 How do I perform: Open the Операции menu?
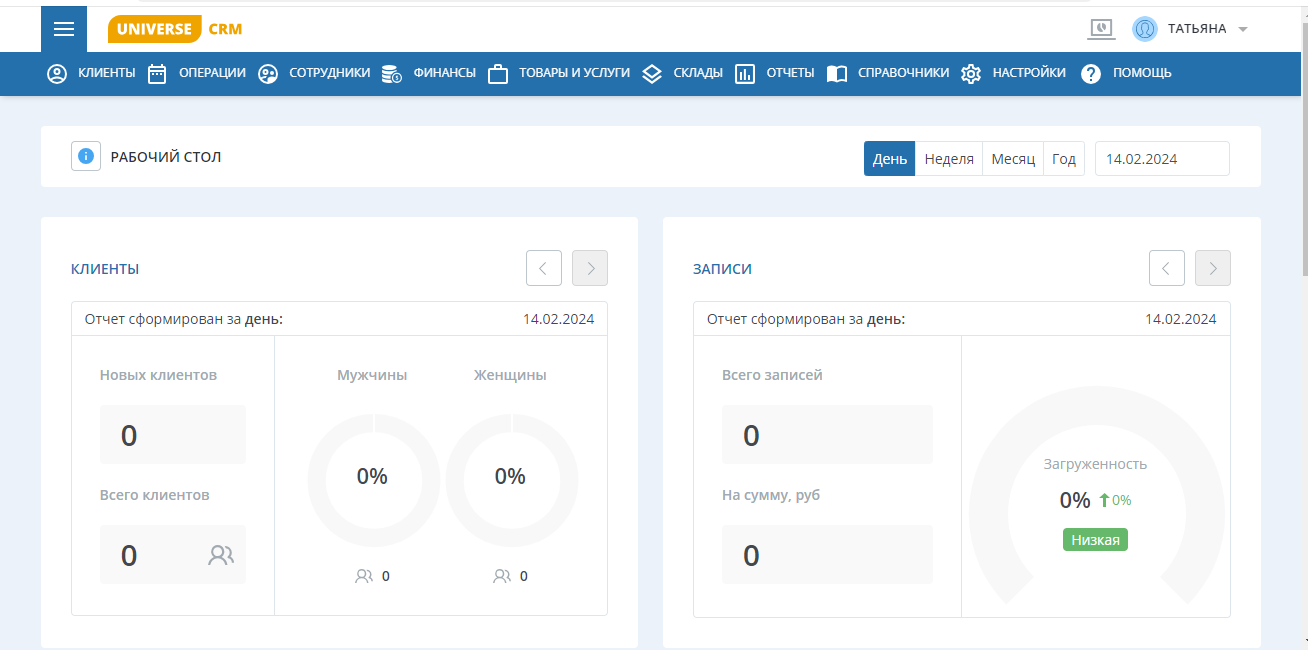(x=157, y=72)
